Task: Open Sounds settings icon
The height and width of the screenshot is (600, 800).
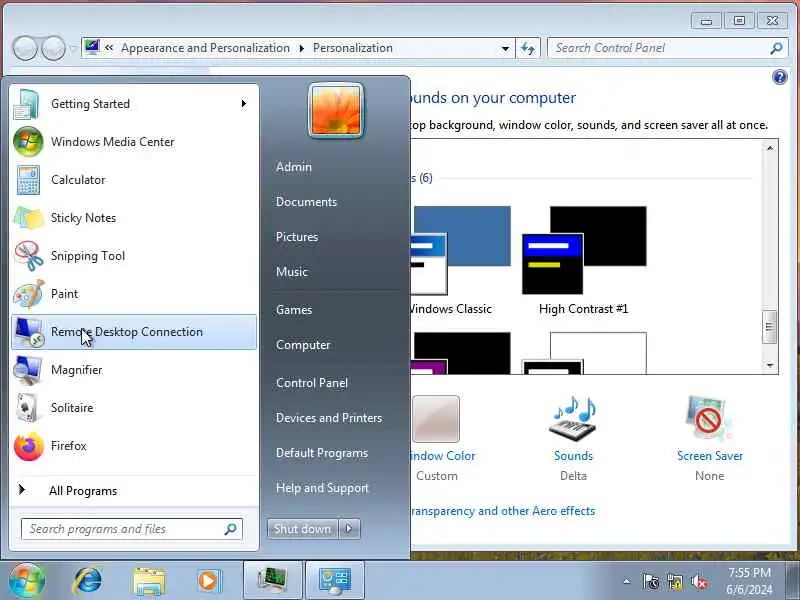Action: (573, 418)
